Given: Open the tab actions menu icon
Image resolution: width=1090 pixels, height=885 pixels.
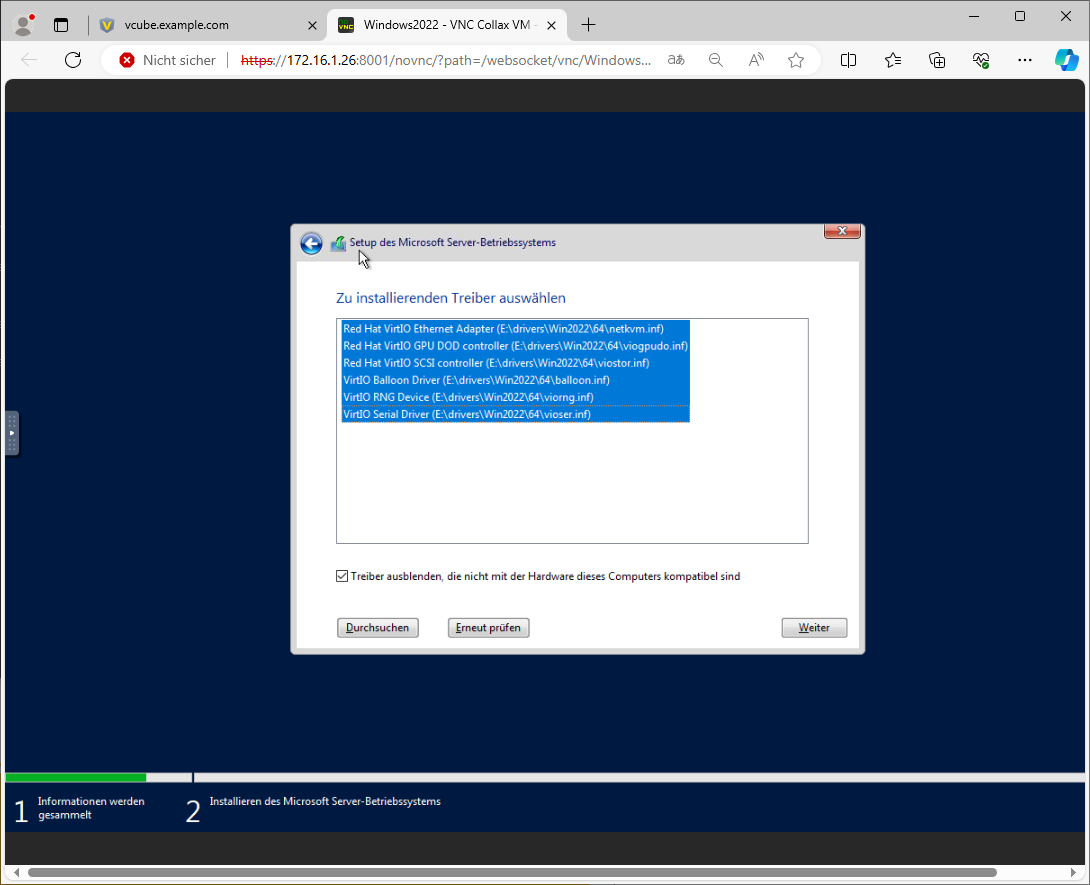Looking at the screenshot, I should click(x=61, y=25).
